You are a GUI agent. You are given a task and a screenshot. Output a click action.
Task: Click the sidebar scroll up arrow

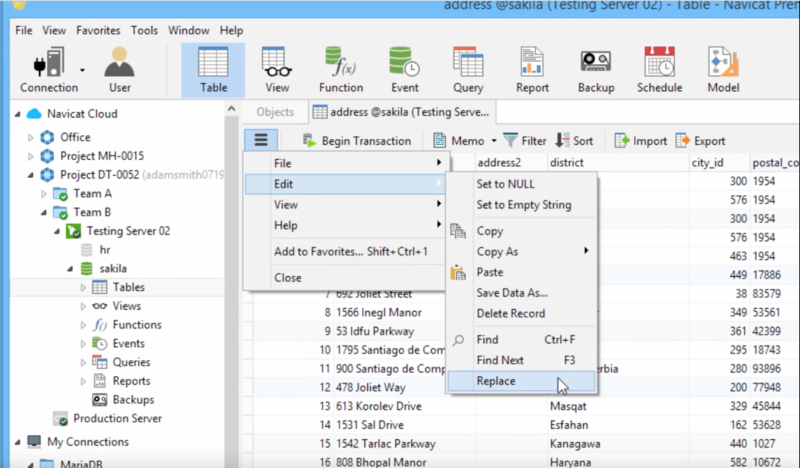point(231,109)
